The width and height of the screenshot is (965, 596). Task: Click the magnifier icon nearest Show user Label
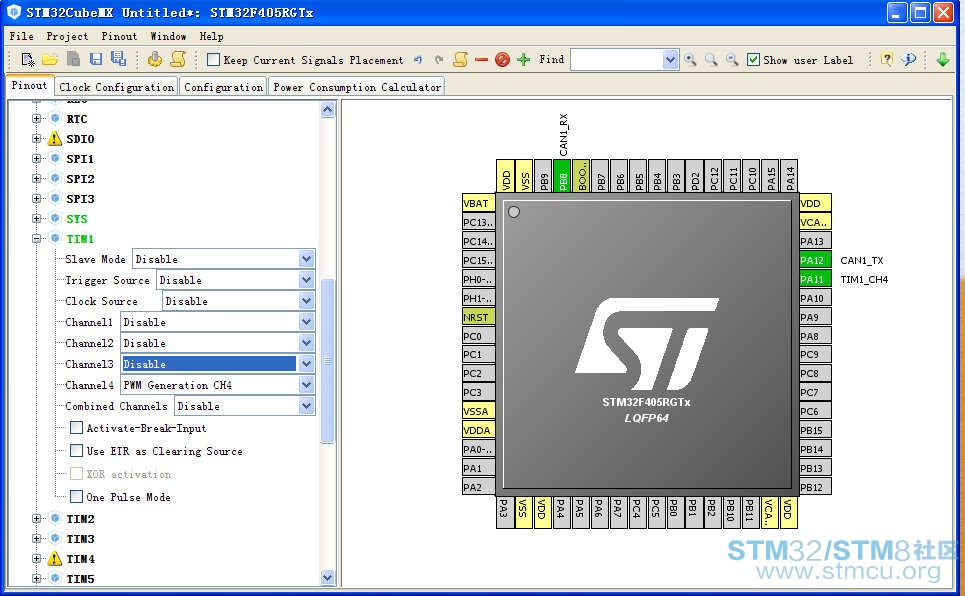732,60
